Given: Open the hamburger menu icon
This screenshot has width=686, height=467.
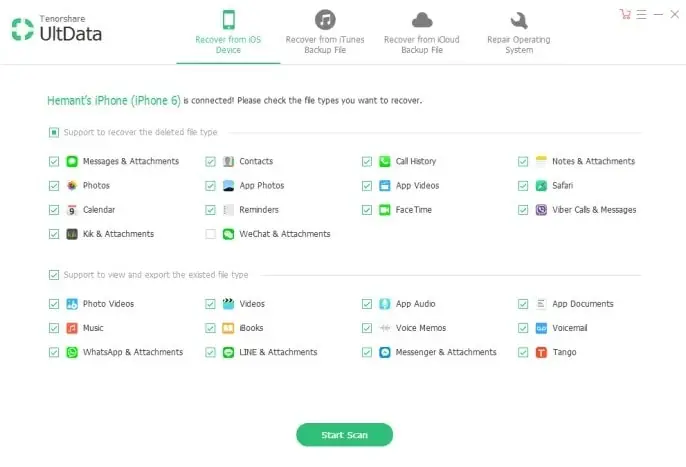Looking at the screenshot, I should tap(641, 14).
